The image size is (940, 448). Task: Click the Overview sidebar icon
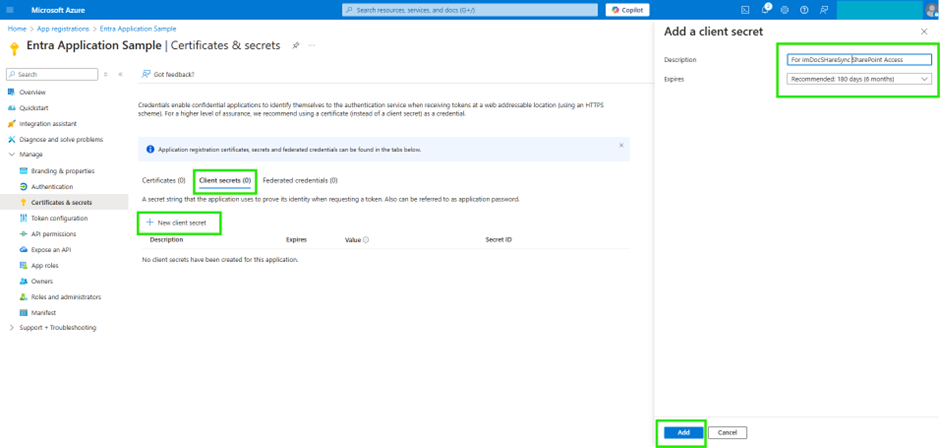pyautogui.click(x=11, y=92)
